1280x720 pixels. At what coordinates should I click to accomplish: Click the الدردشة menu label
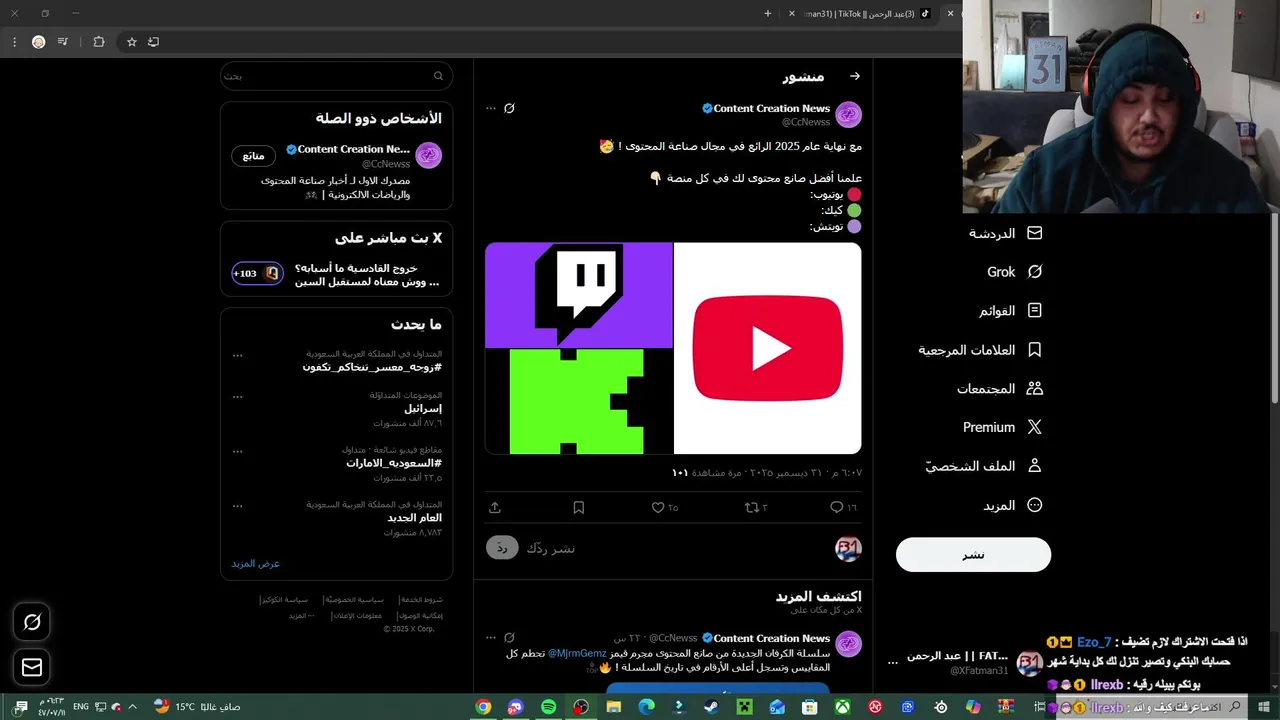(x=991, y=233)
